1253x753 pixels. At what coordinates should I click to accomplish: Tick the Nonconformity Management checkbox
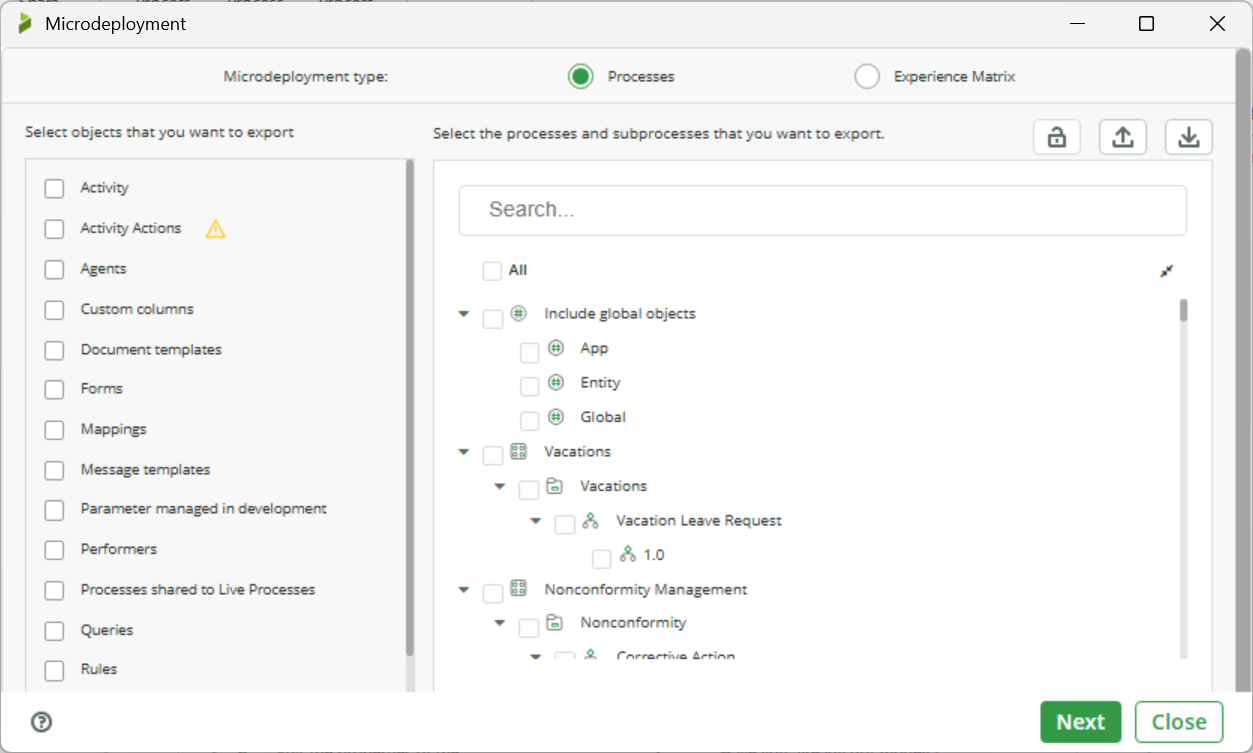[493, 594]
